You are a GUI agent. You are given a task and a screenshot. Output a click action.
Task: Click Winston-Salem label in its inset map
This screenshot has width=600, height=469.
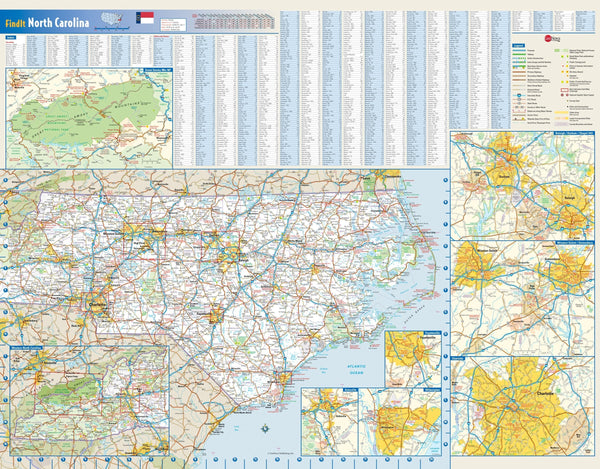488,250
